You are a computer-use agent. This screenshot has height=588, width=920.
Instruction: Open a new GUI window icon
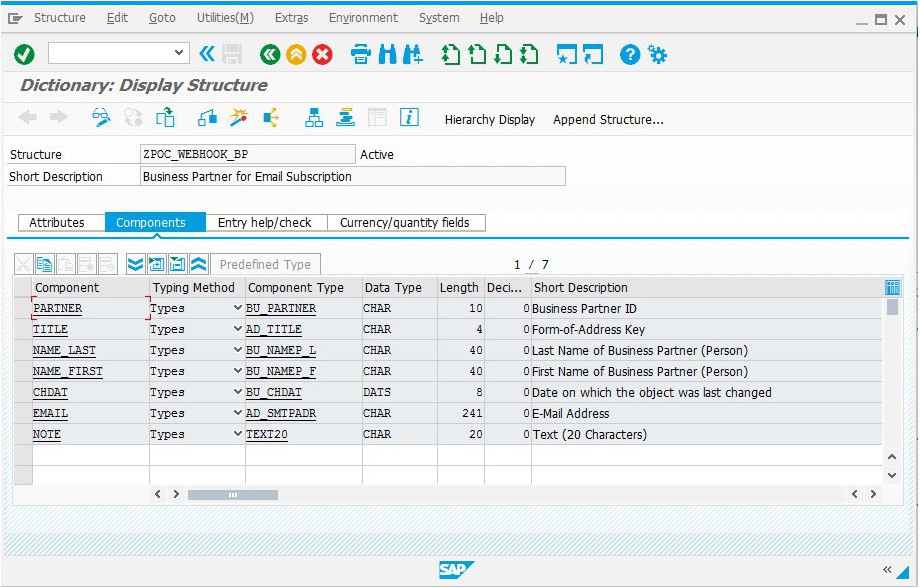(567, 55)
